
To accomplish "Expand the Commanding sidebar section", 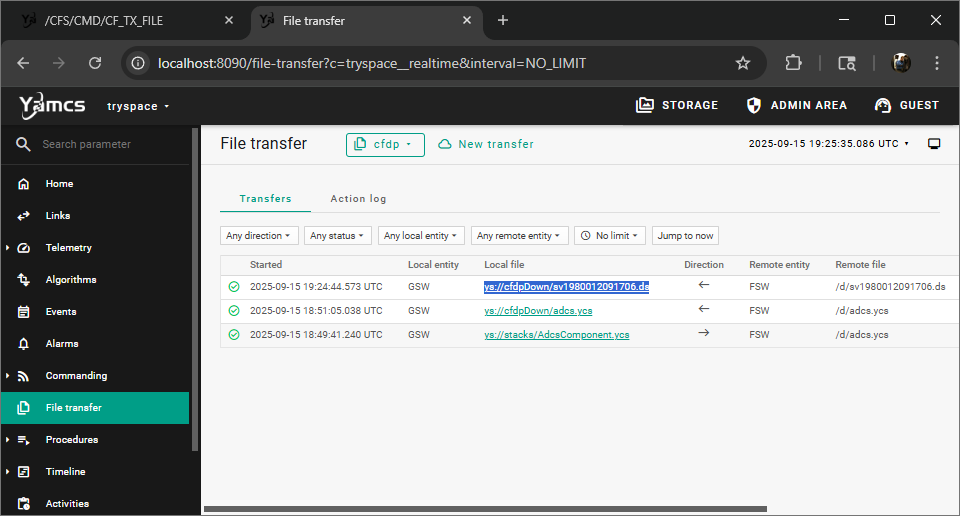I will click(9, 376).
